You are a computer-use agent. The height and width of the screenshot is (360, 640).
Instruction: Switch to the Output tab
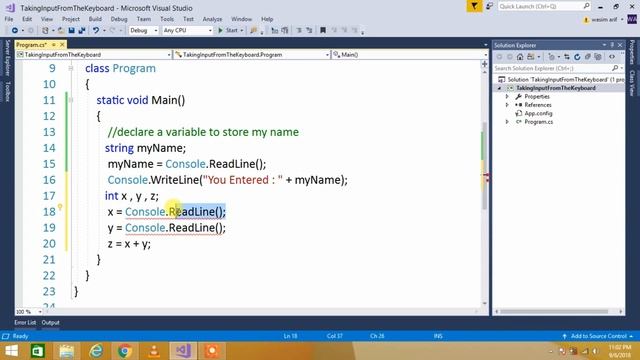51,322
